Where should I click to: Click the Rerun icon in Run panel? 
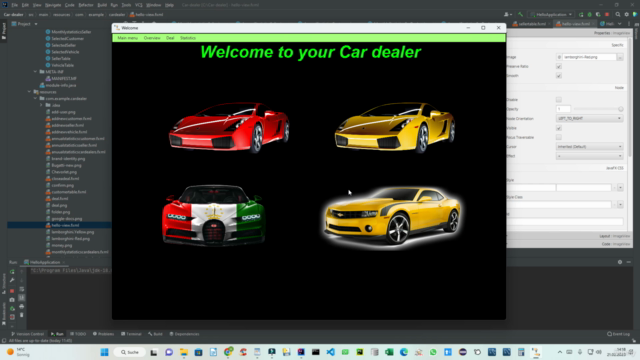12,271
